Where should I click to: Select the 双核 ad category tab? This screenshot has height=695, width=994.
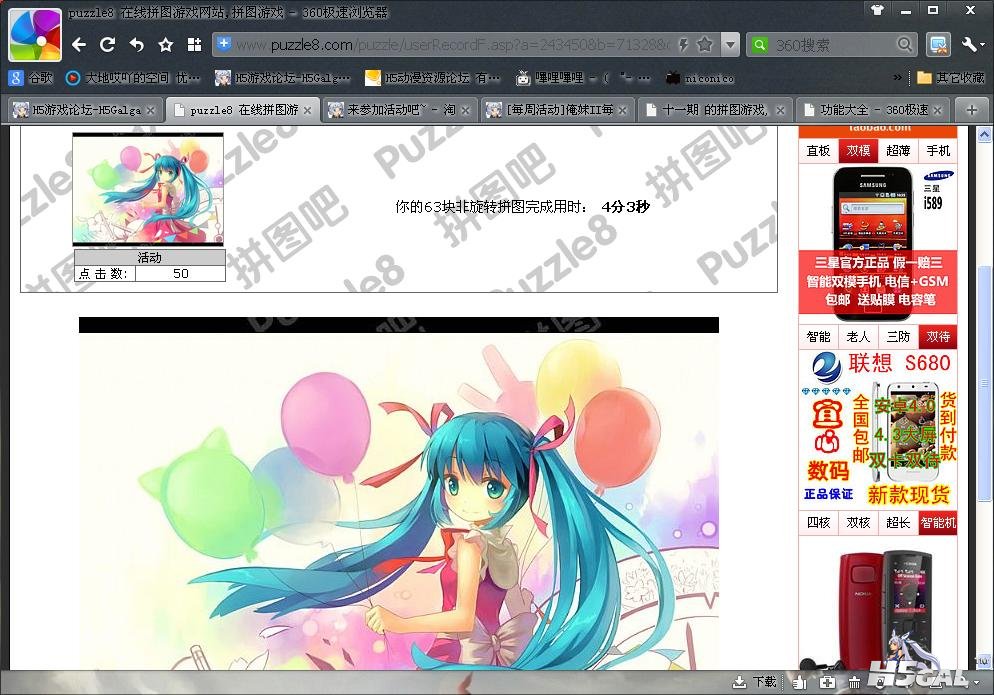858,523
